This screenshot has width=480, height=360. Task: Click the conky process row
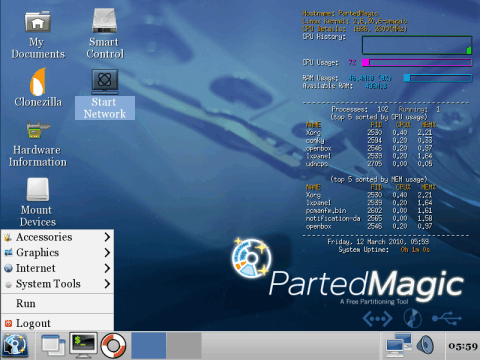[369, 140]
